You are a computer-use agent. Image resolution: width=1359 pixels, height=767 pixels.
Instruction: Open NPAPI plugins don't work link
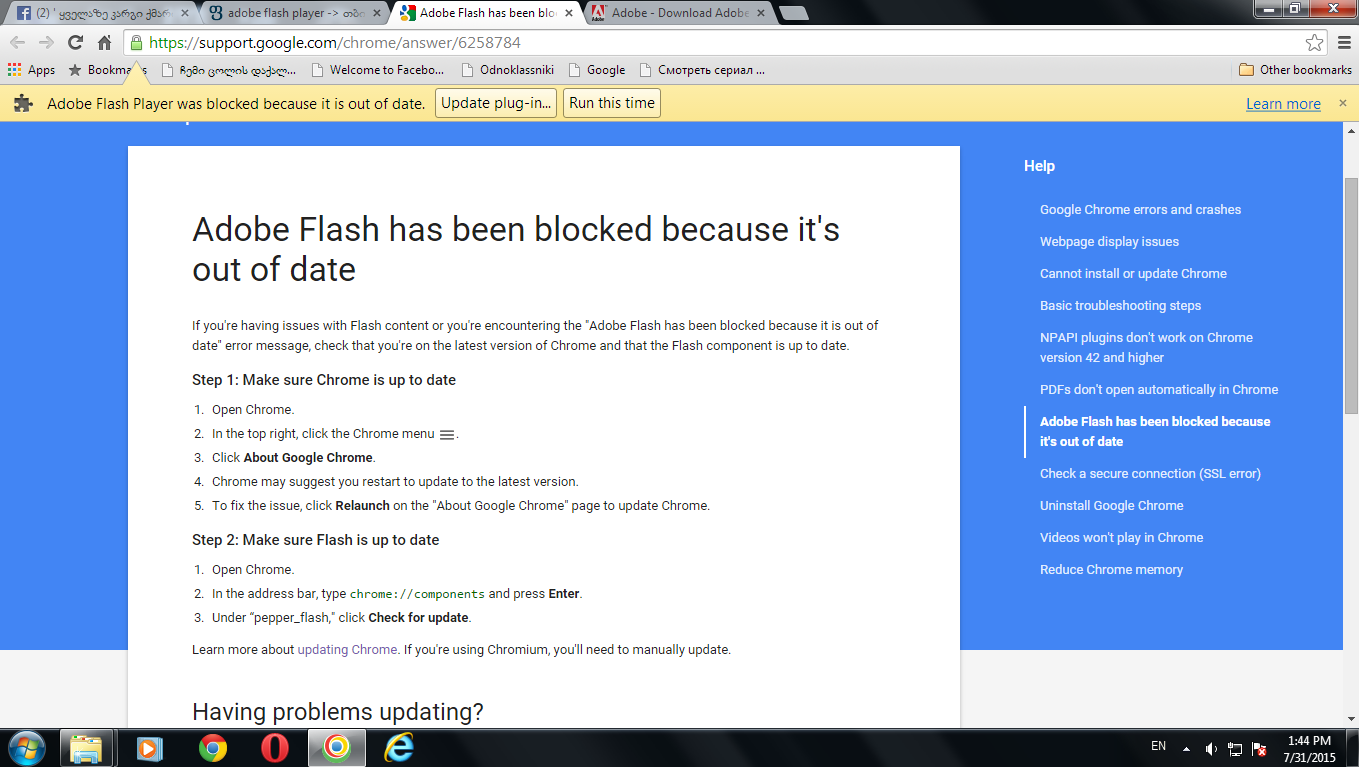(x=1146, y=348)
